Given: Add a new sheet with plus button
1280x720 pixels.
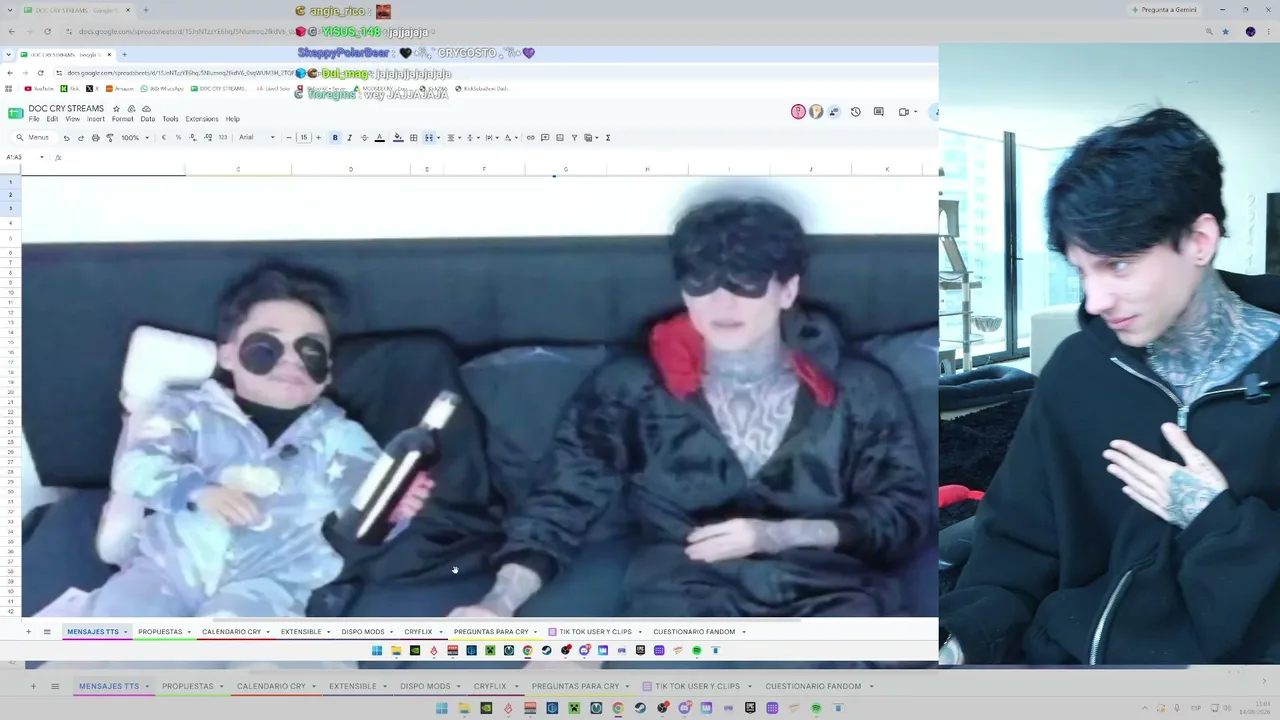Looking at the screenshot, I should coord(28,632).
